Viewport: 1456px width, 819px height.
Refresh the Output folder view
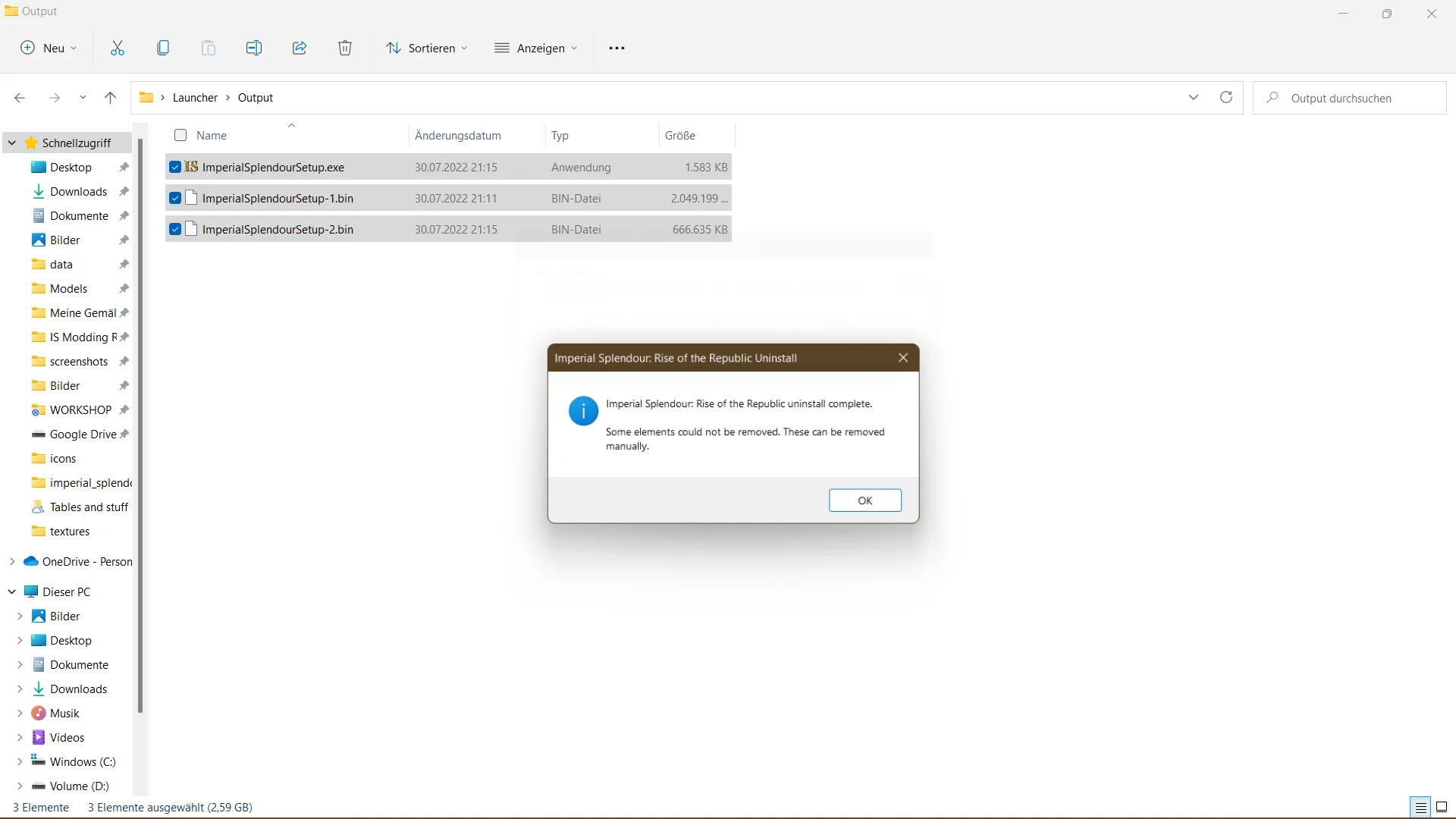pos(1226,98)
